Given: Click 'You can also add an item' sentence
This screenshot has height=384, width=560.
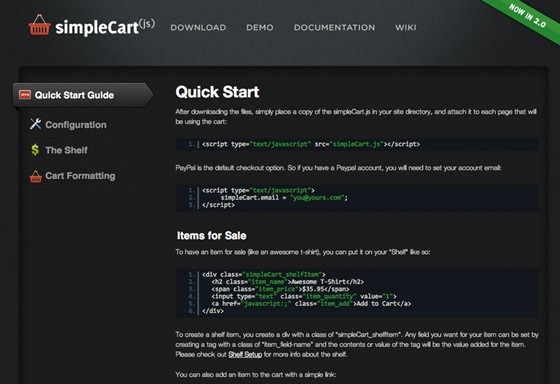Looking at the screenshot, I should point(256,375).
